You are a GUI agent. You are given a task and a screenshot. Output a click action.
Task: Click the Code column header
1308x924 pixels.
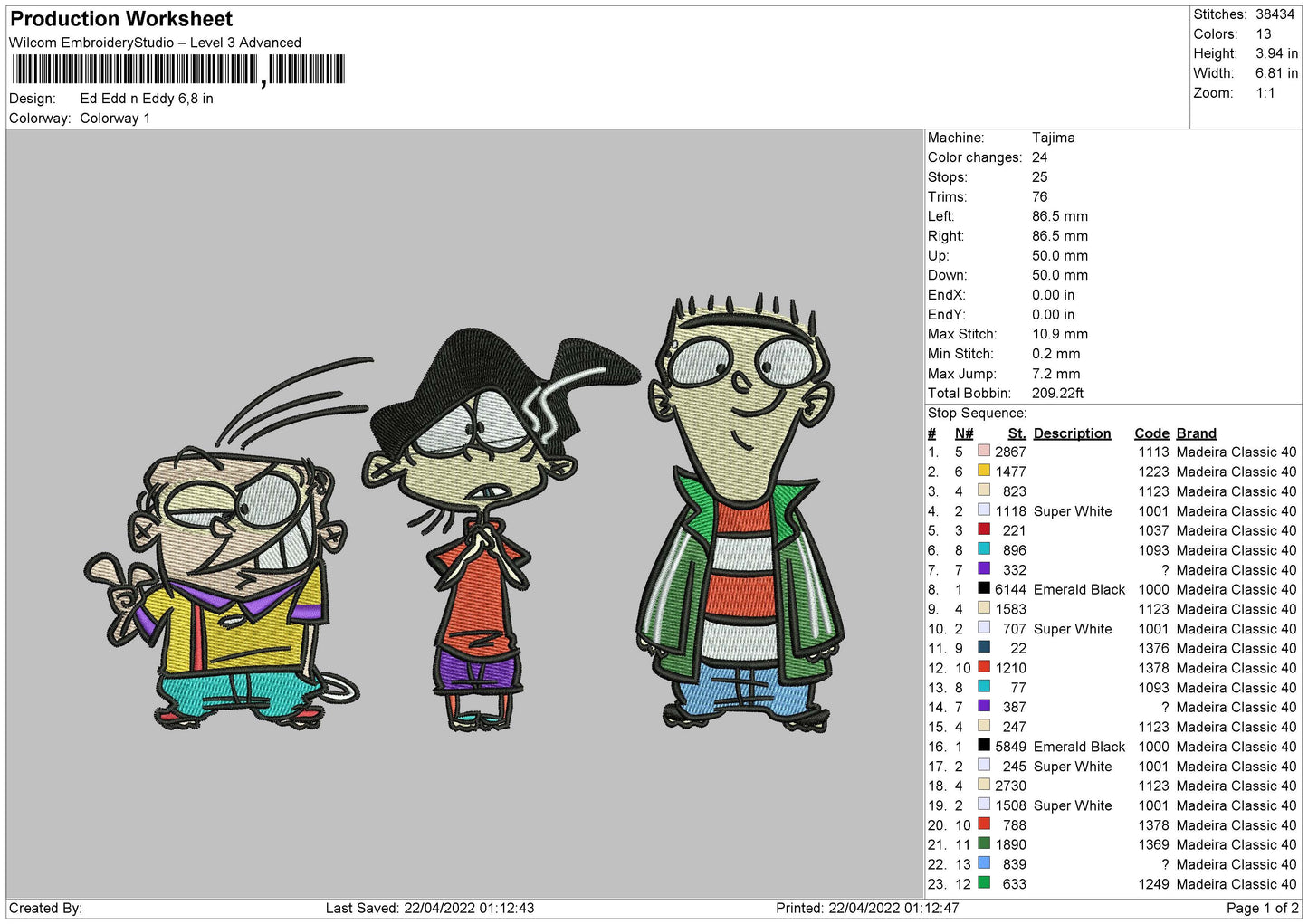1151,433
